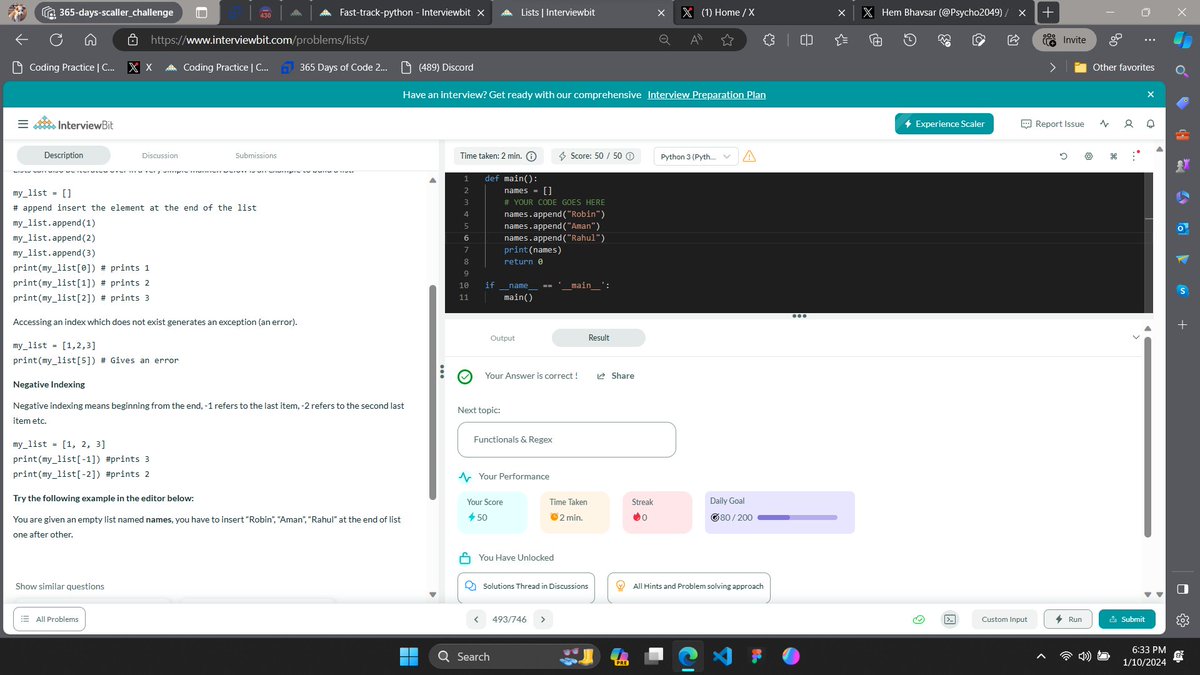Click the browser back arrow
This screenshot has height=675, width=1200.
pos(22,40)
